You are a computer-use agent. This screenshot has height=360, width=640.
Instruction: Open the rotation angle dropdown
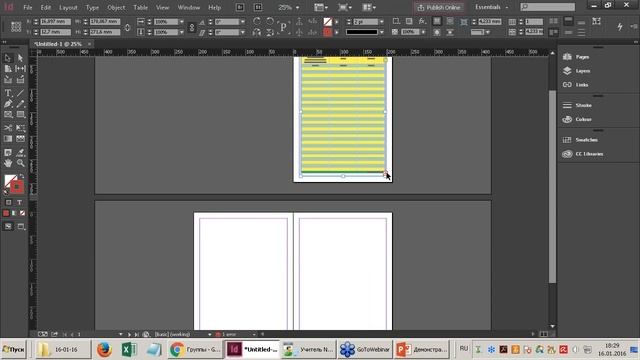243,22
